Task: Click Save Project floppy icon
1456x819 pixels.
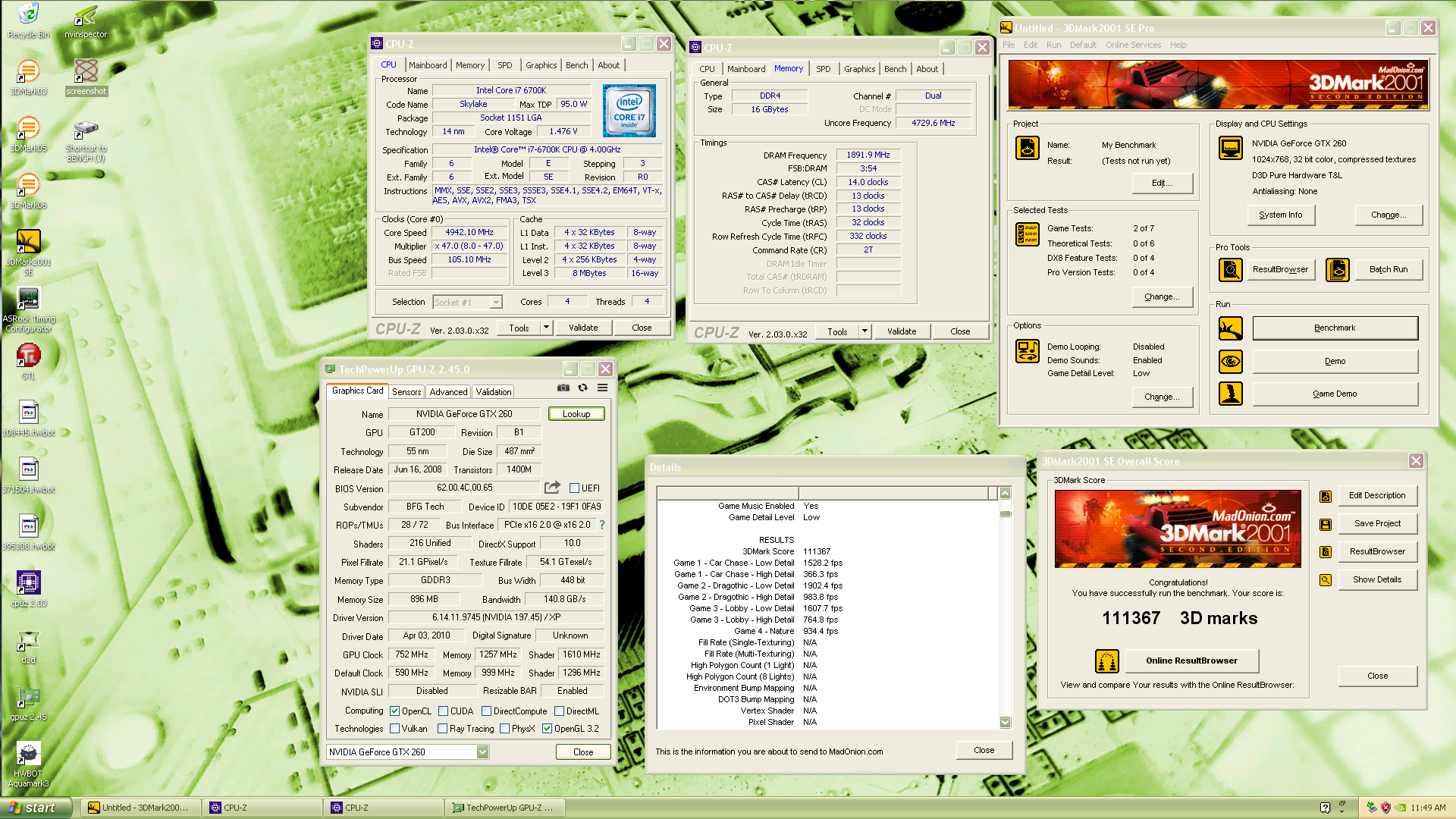Action: [1326, 524]
